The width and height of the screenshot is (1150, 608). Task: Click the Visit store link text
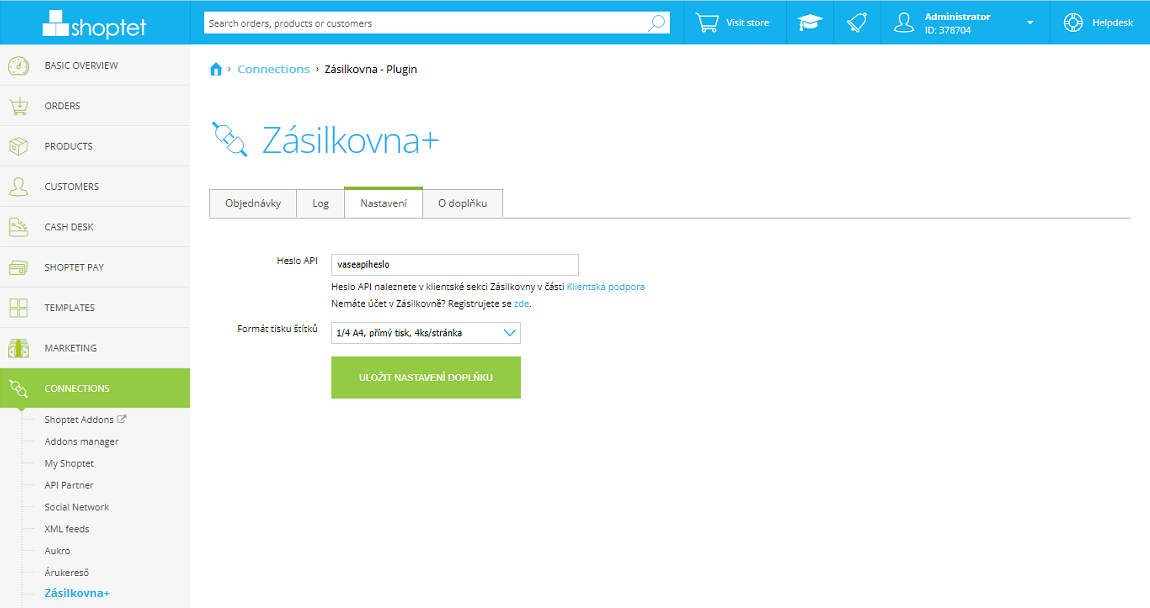pyautogui.click(x=748, y=23)
